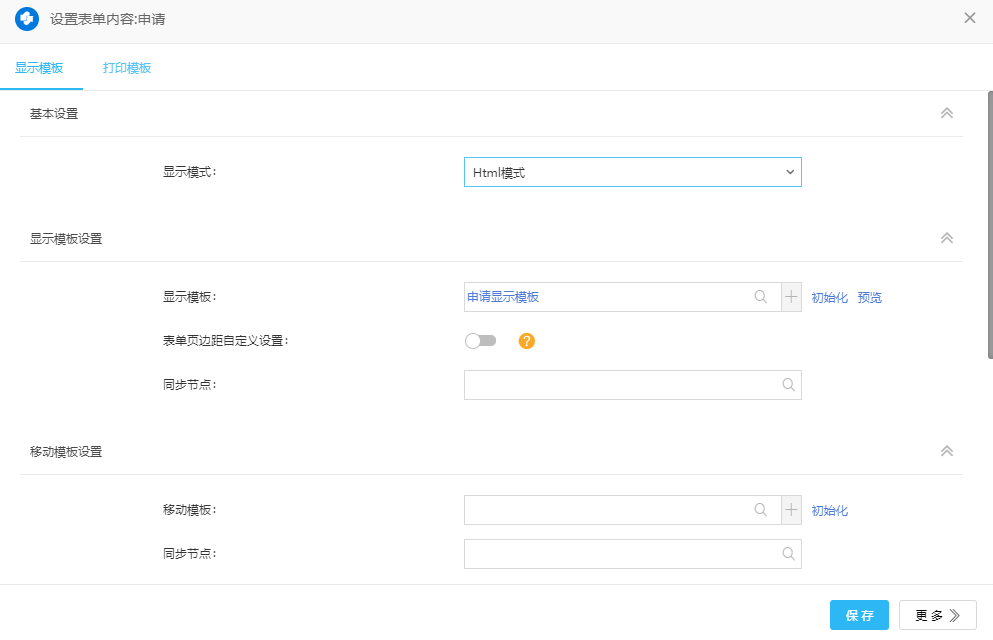Click the magnifier in 同步节点 field
Image resolution: width=993 pixels, height=640 pixels.
click(790, 385)
